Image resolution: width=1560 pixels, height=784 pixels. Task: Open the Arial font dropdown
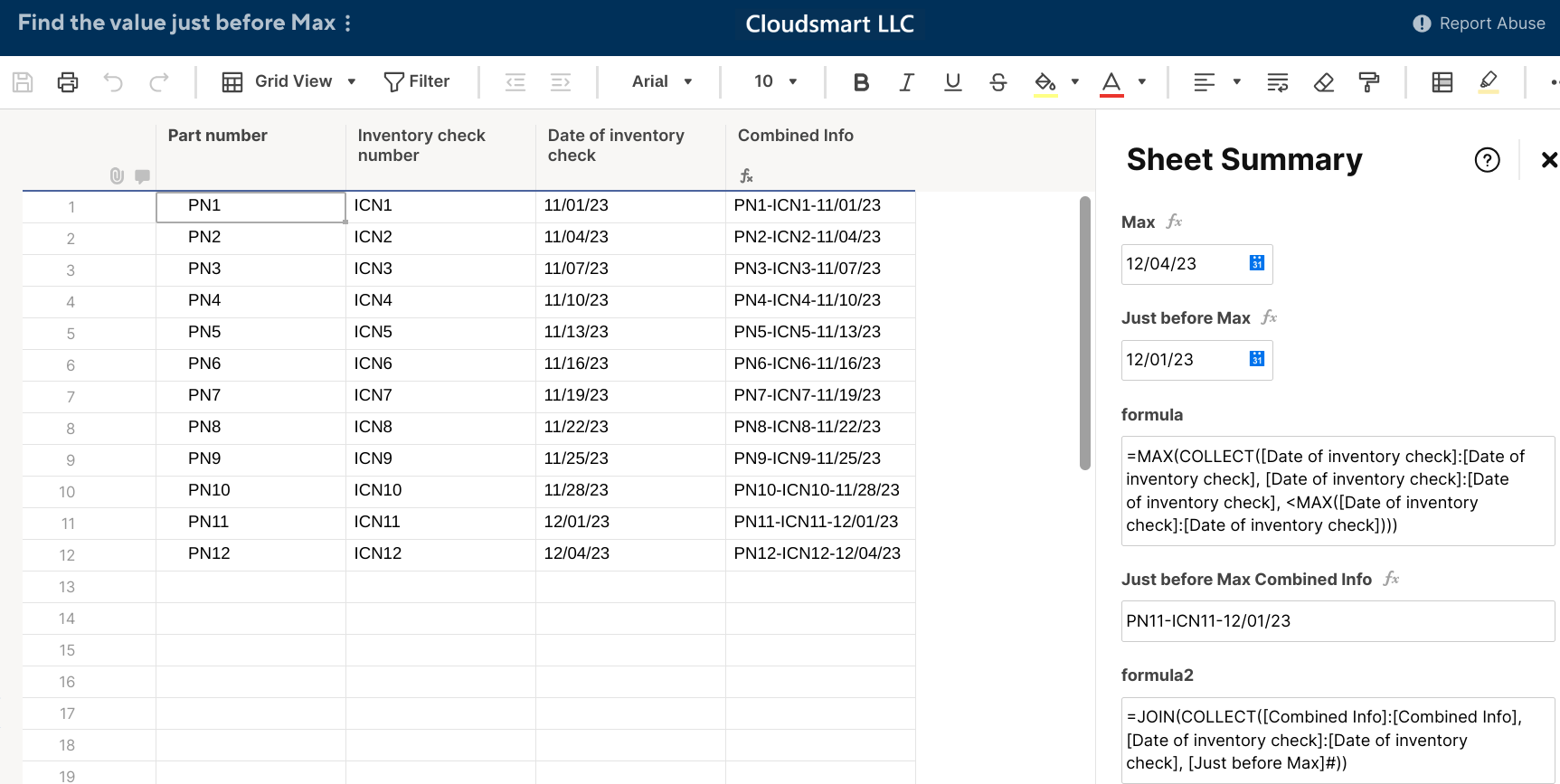[x=662, y=82]
